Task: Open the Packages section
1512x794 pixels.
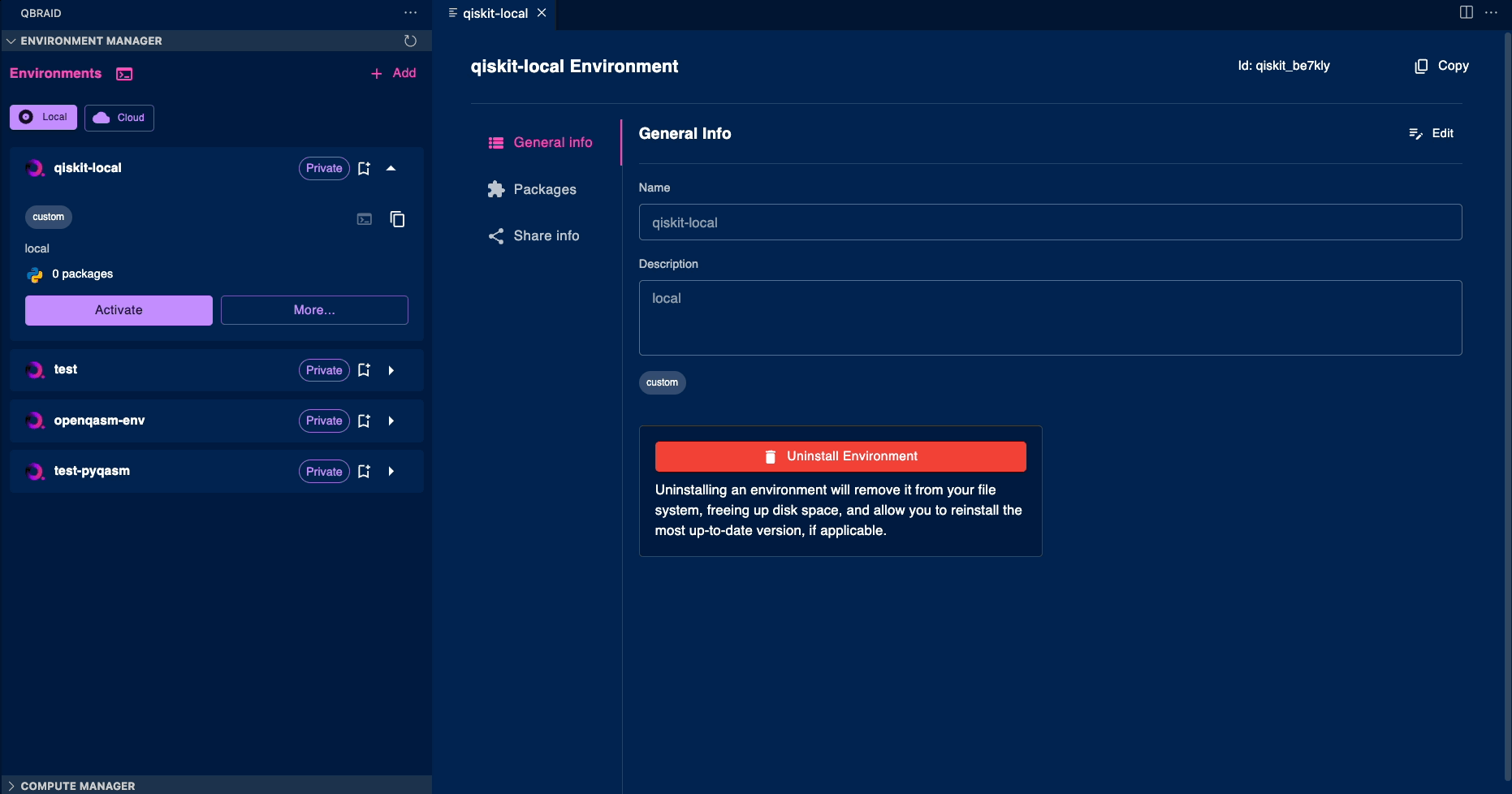Action: coord(532,189)
